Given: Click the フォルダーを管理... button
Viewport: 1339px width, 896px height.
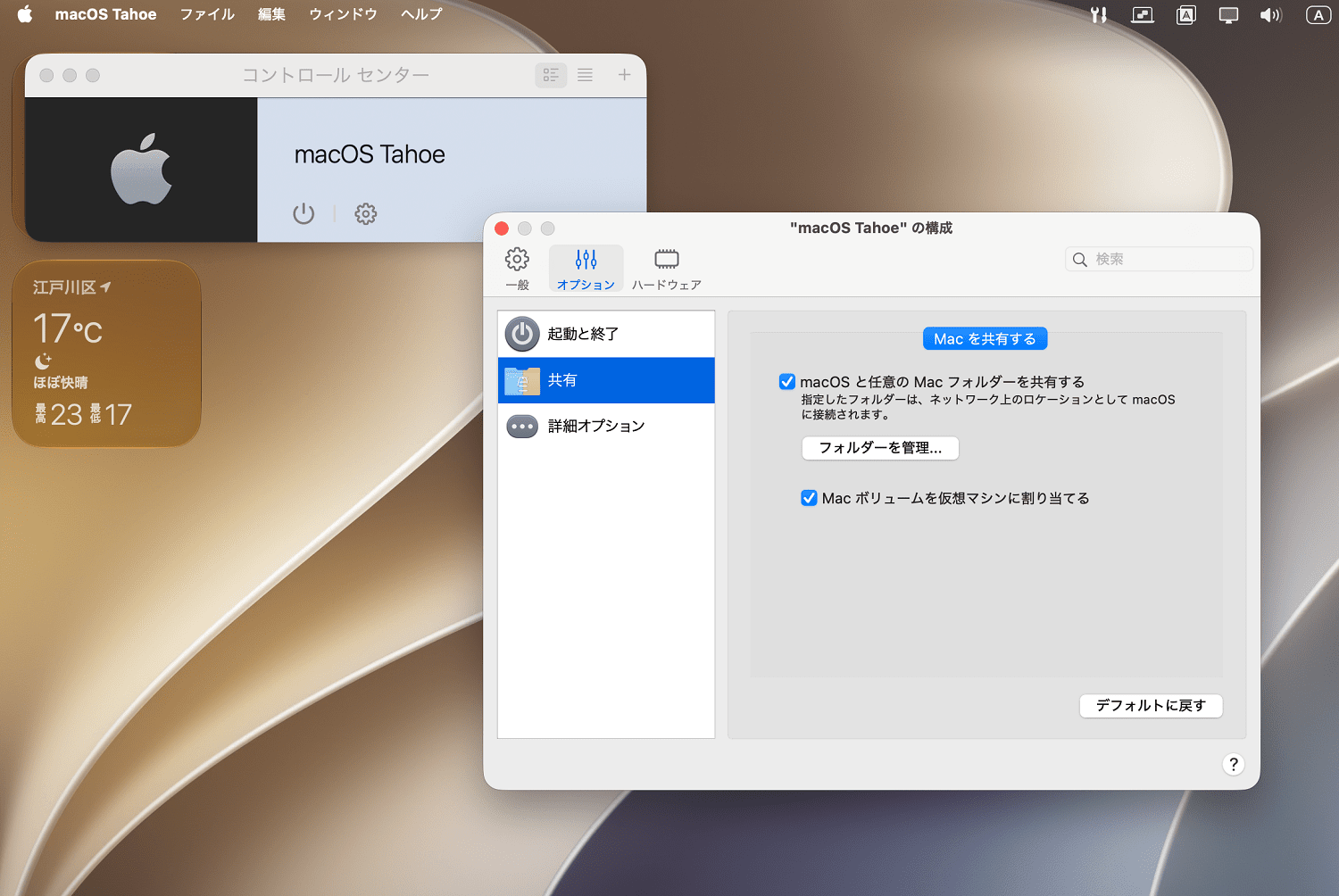Looking at the screenshot, I should click(x=880, y=448).
